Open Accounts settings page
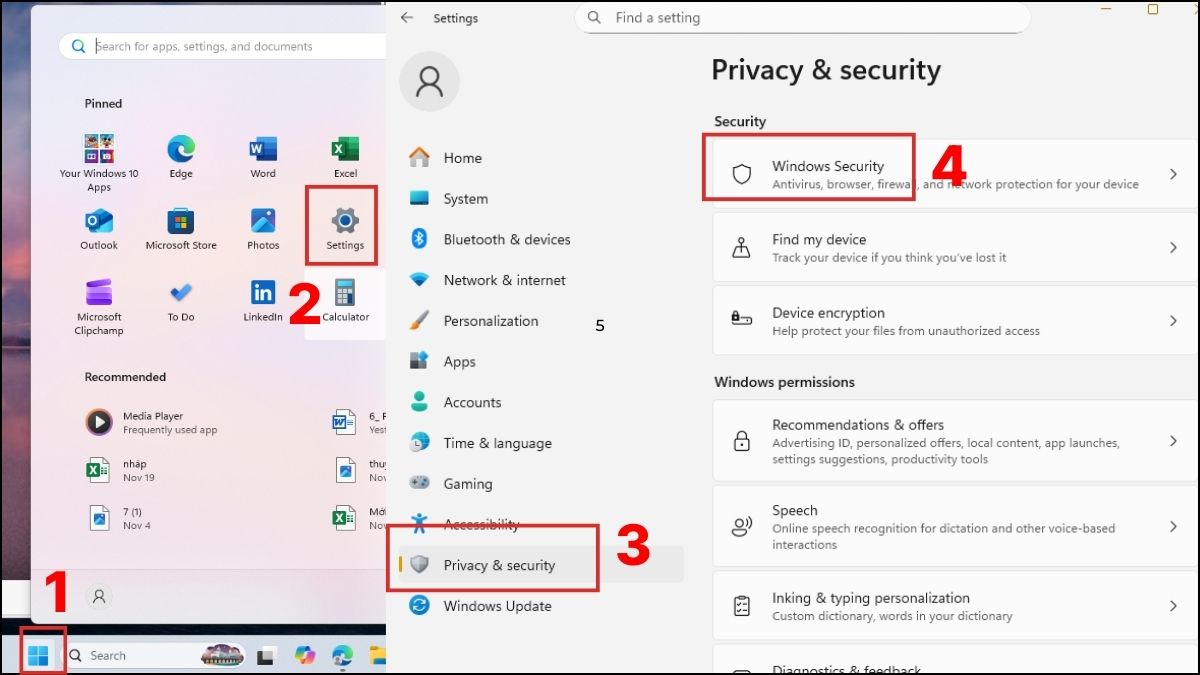 [x=540, y=403]
